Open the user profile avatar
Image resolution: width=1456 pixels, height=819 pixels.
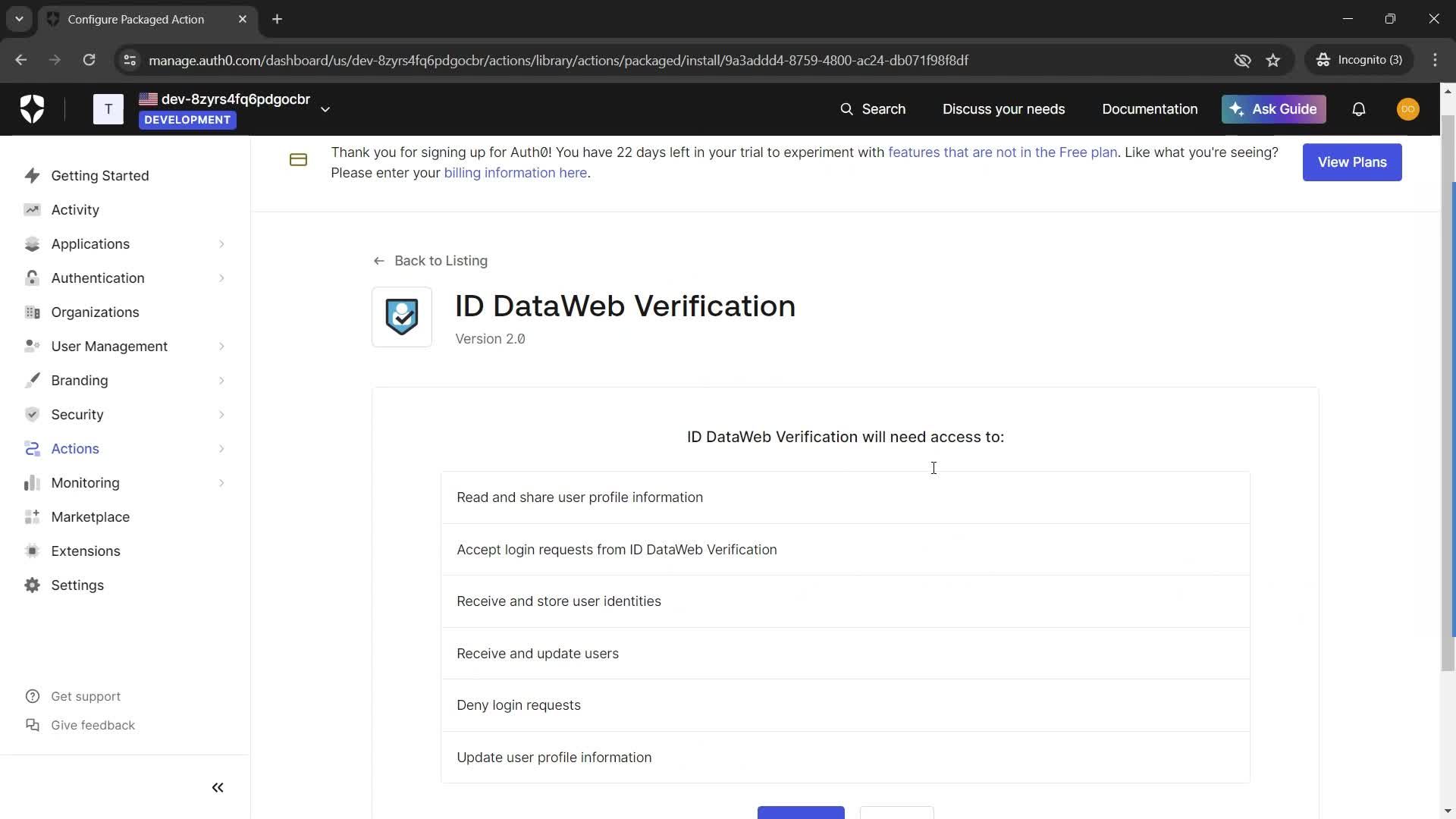coord(1408,109)
